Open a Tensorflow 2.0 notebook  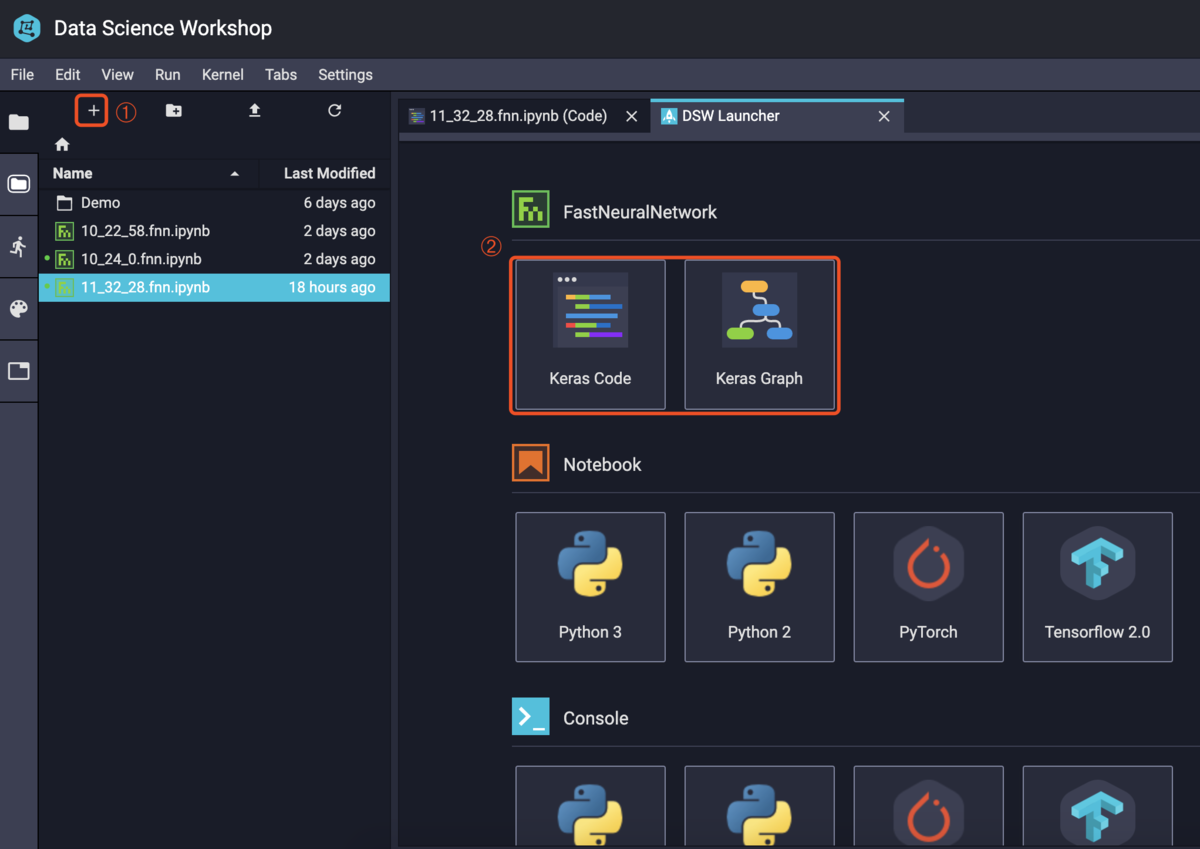click(x=1097, y=587)
